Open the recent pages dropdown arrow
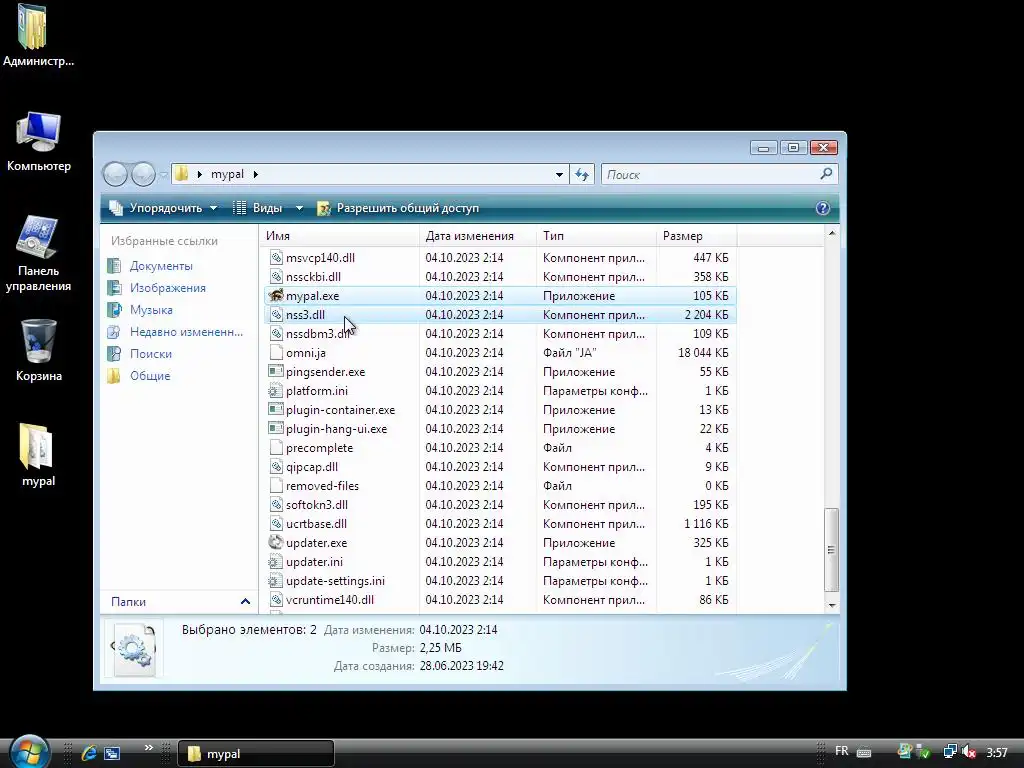1024x768 pixels. 163,175
